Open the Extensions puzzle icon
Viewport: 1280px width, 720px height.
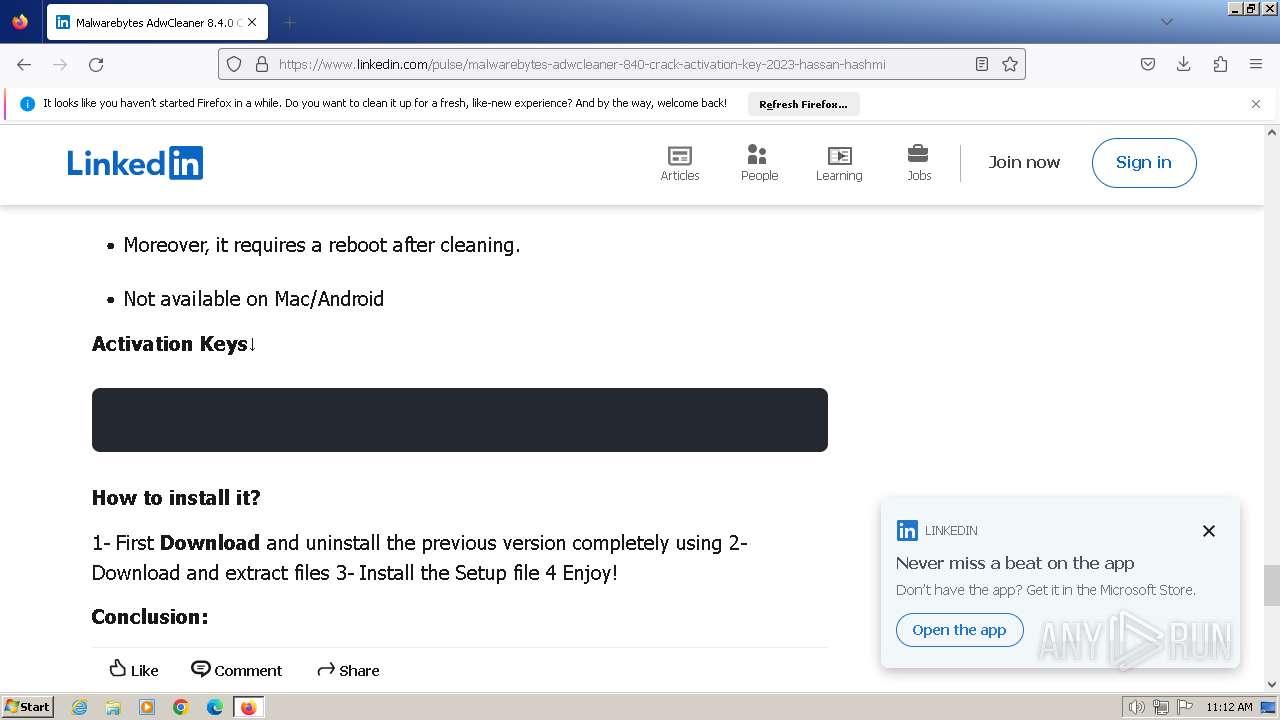1220,64
